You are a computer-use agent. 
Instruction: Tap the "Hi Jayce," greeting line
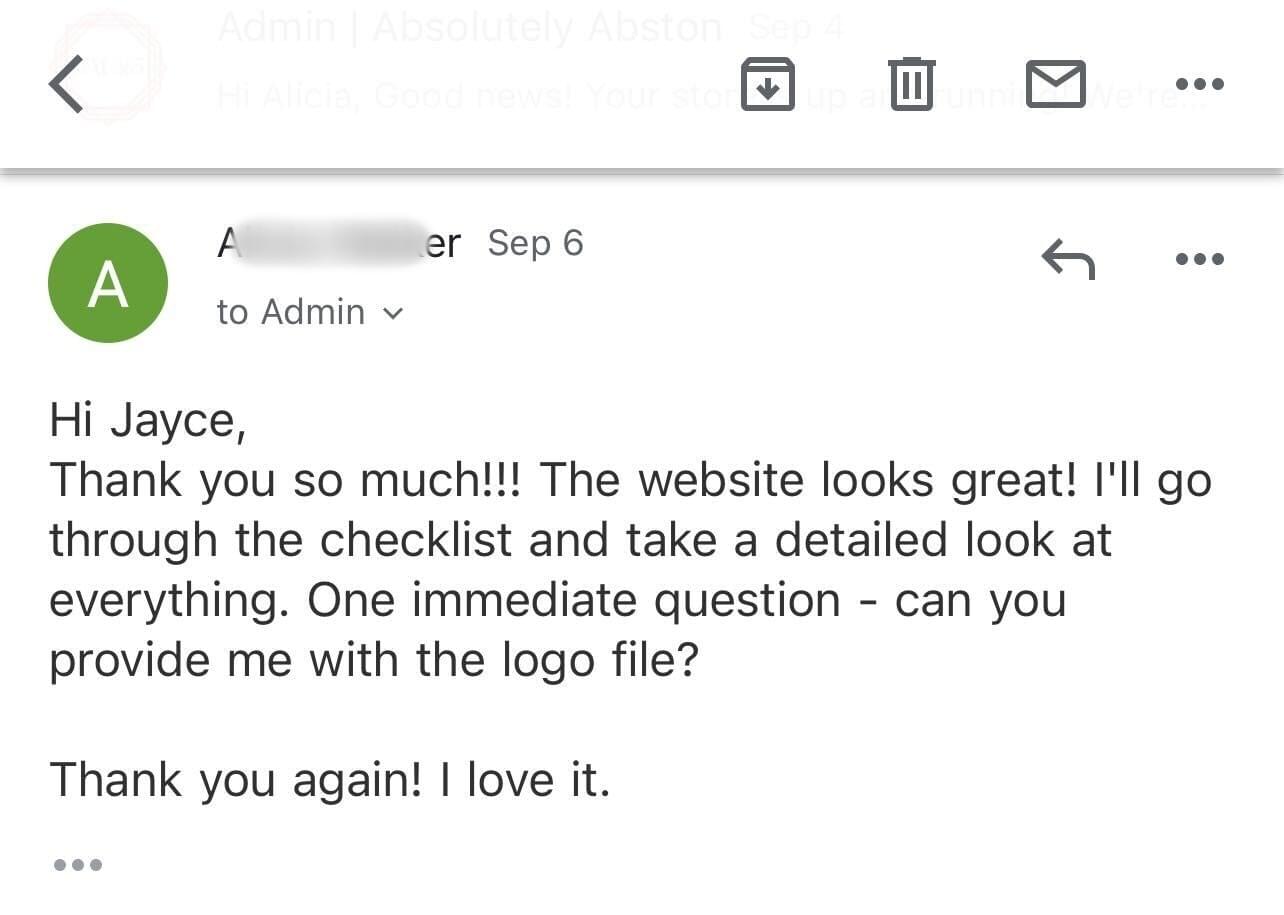pyautogui.click(x=148, y=421)
